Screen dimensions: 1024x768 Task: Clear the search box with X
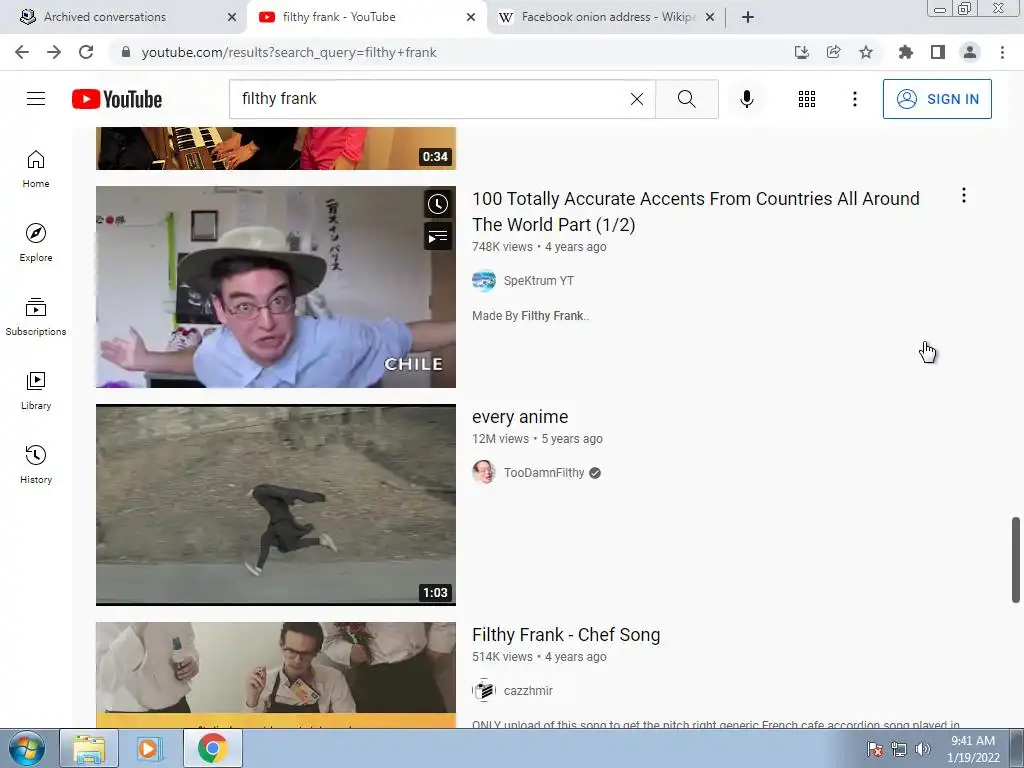coord(637,99)
